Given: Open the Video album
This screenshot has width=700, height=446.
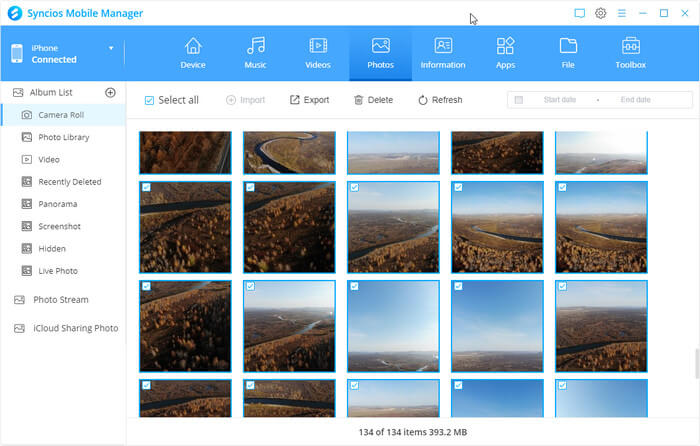Looking at the screenshot, I should [64, 159].
